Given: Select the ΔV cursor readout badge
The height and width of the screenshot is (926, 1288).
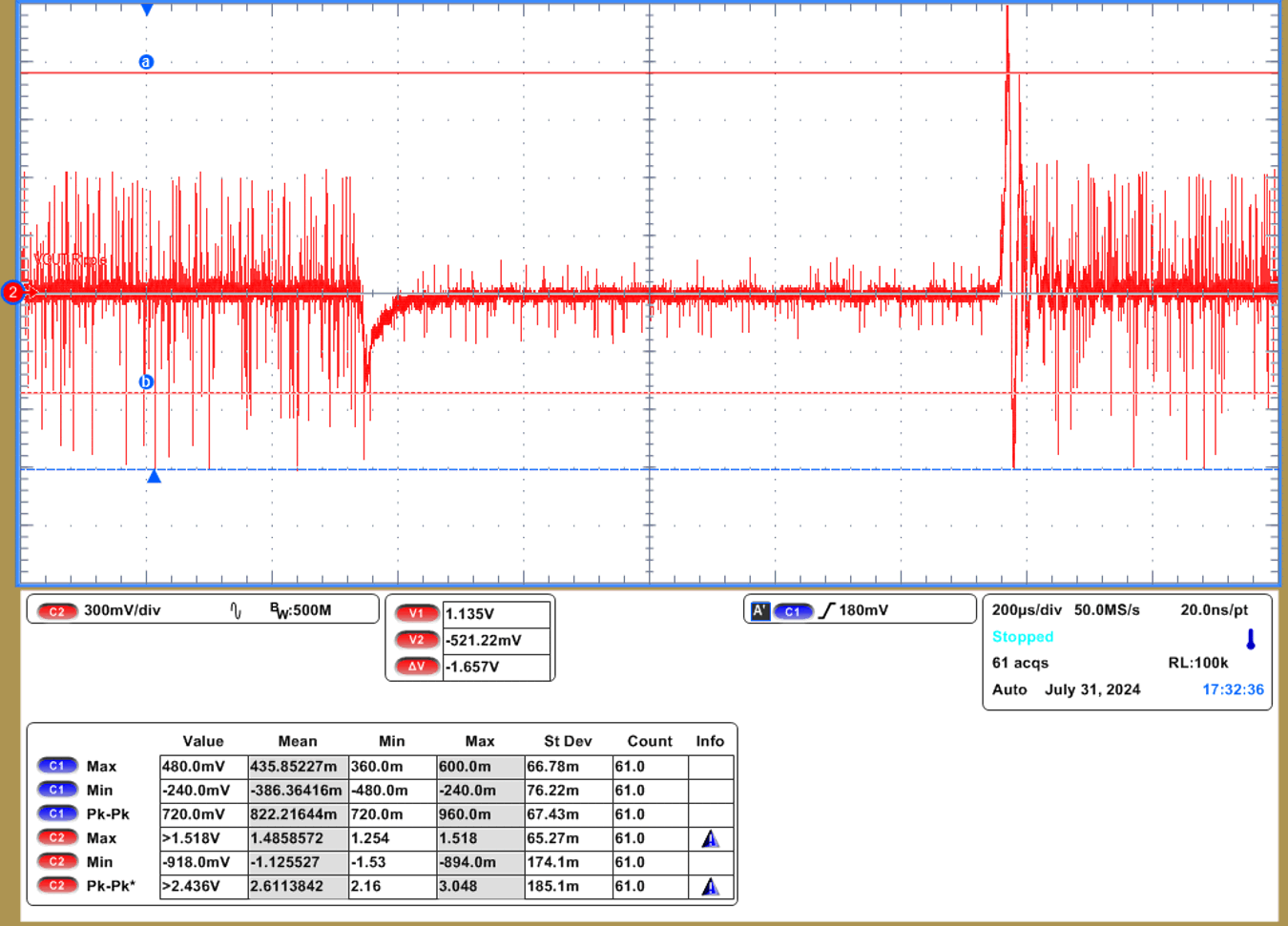Looking at the screenshot, I should [416, 667].
